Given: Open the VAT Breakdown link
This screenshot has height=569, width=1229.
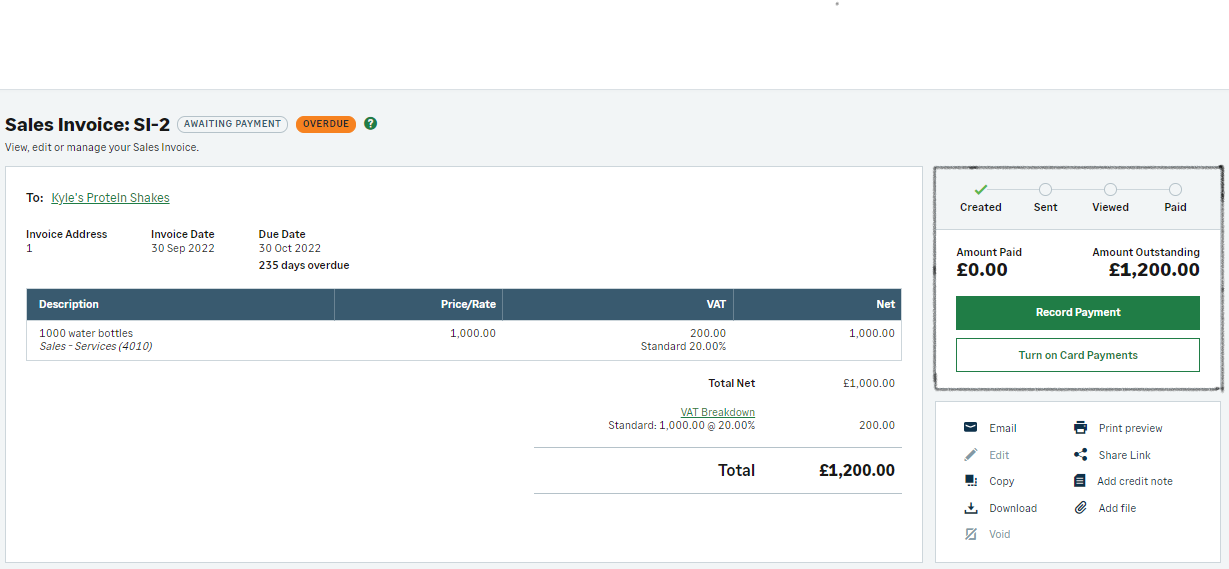Looking at the screenshot, I should click(718, 412).
